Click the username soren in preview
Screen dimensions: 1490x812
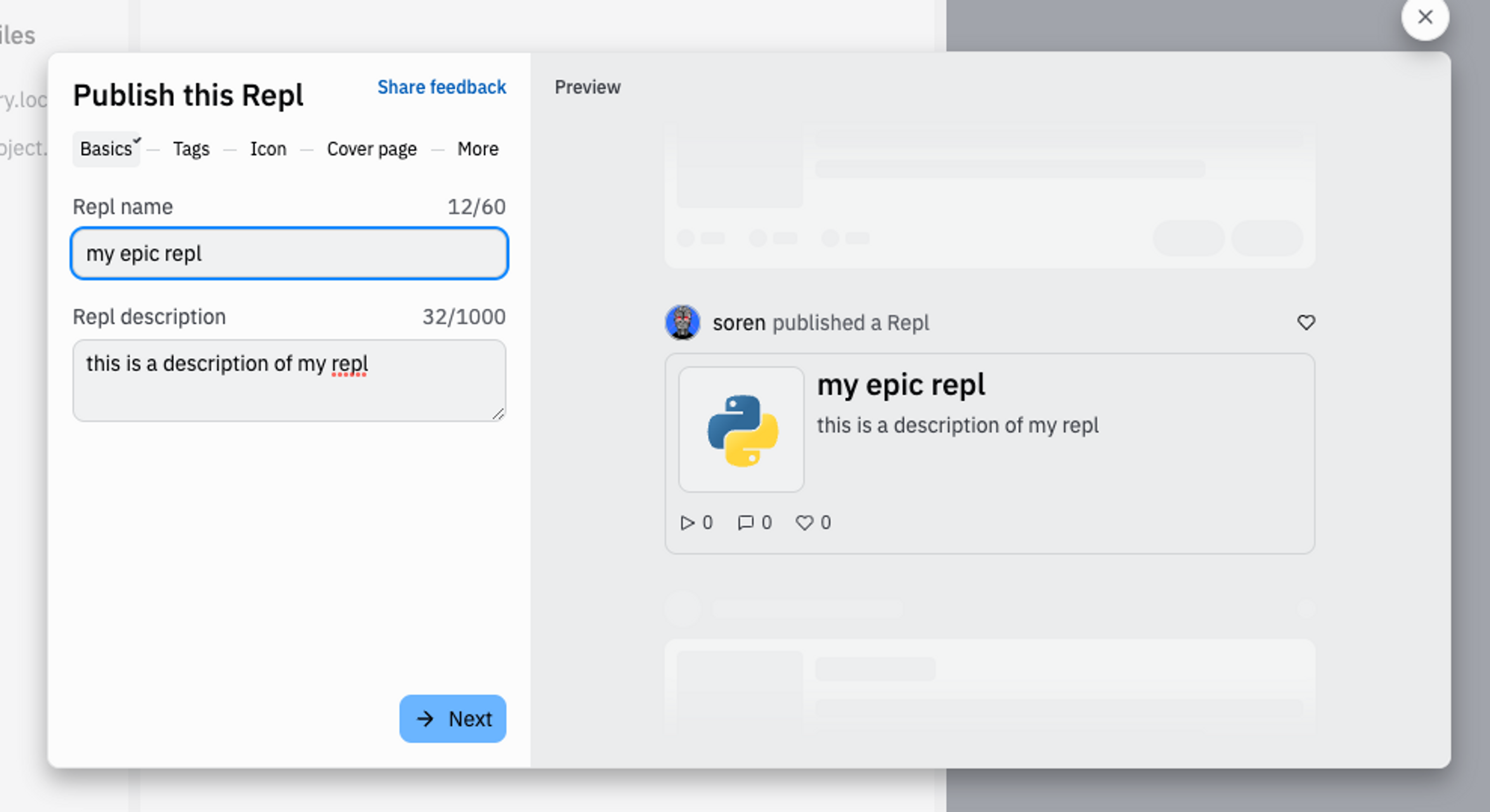(x=739, y=323)
